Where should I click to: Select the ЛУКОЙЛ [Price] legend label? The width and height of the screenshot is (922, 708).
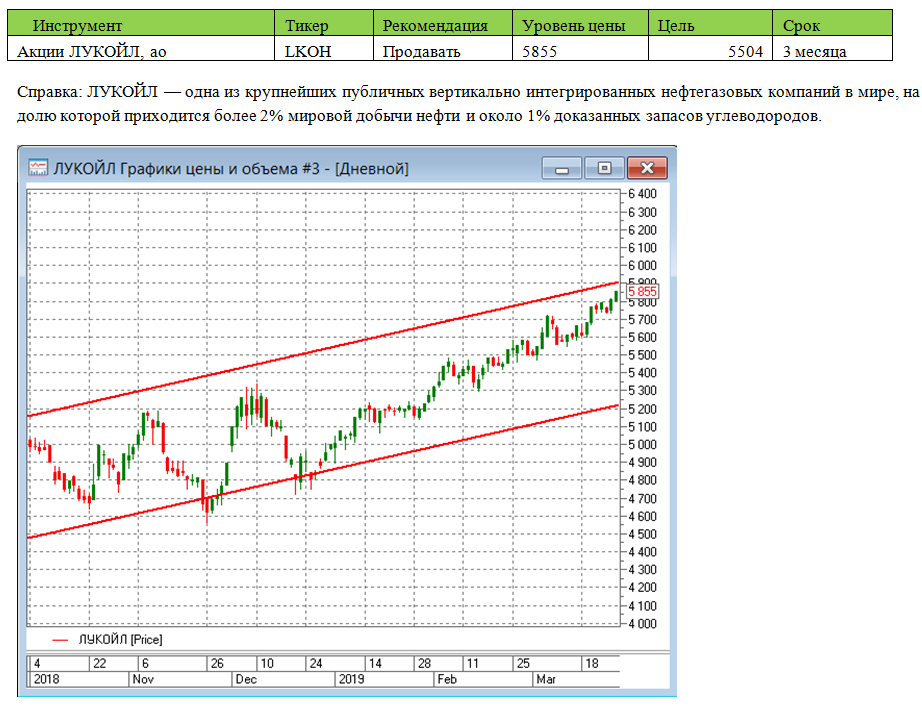pos(120,639)
